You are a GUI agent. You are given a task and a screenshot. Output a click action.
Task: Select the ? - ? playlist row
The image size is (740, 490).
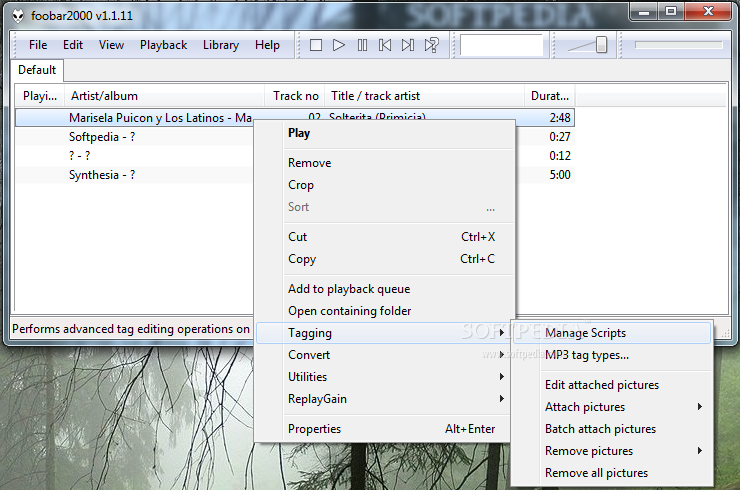pos(135,156)
